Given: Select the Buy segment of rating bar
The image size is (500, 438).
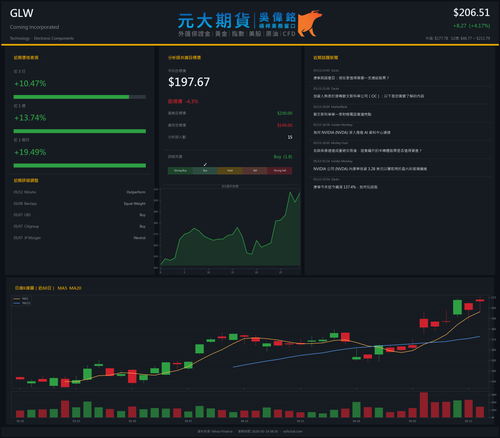Looking at the screenshot, I should (x=205, y=171).
